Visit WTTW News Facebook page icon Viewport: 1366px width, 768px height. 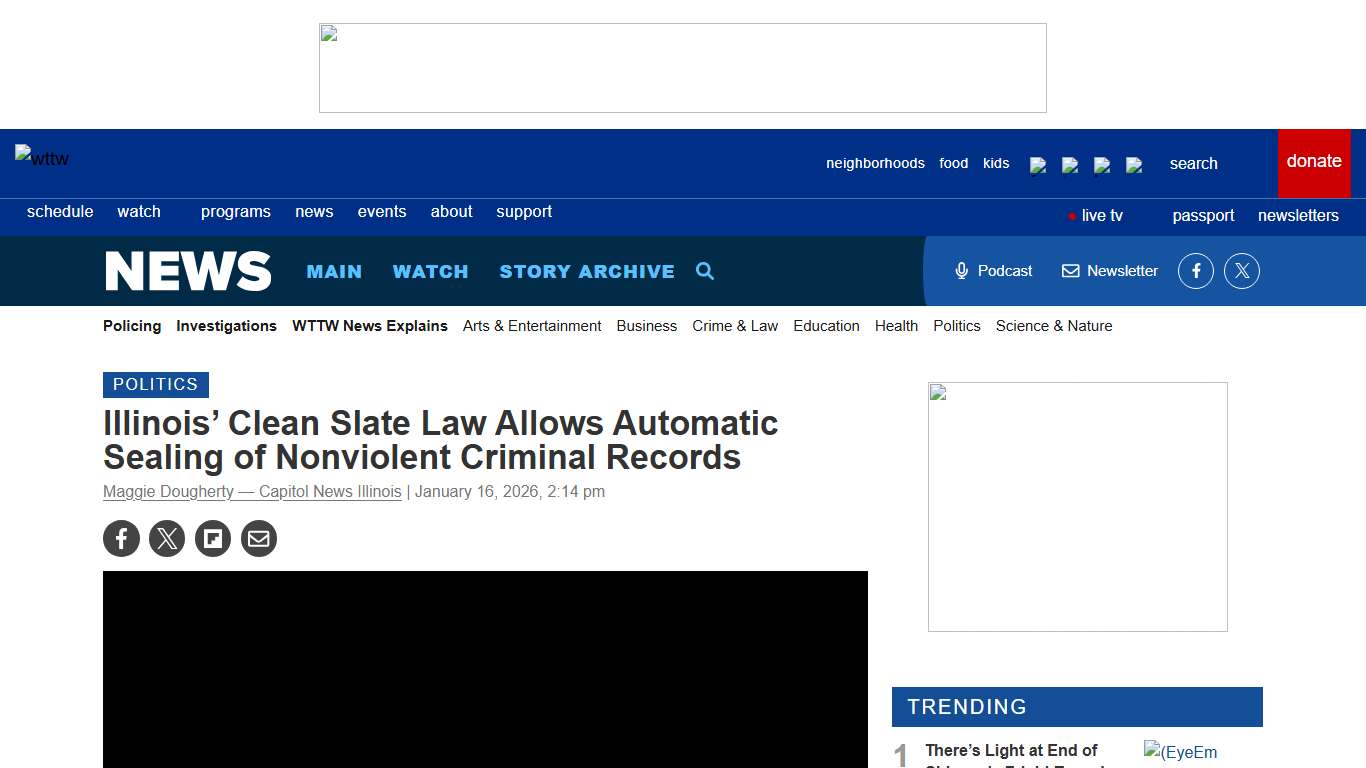click(1196, 270)
